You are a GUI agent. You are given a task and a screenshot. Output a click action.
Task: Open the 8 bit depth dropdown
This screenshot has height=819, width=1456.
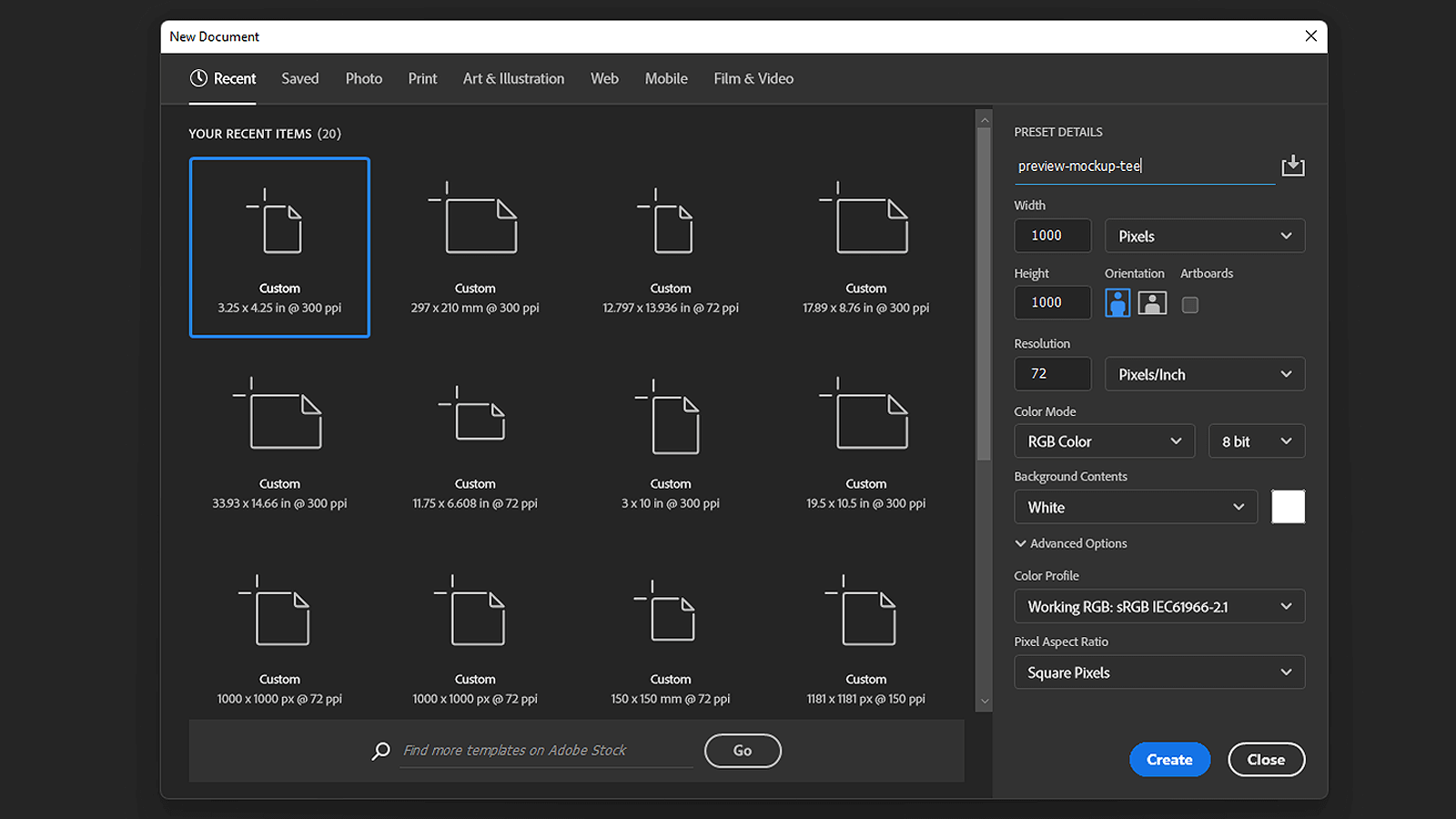coord(1256,440)
